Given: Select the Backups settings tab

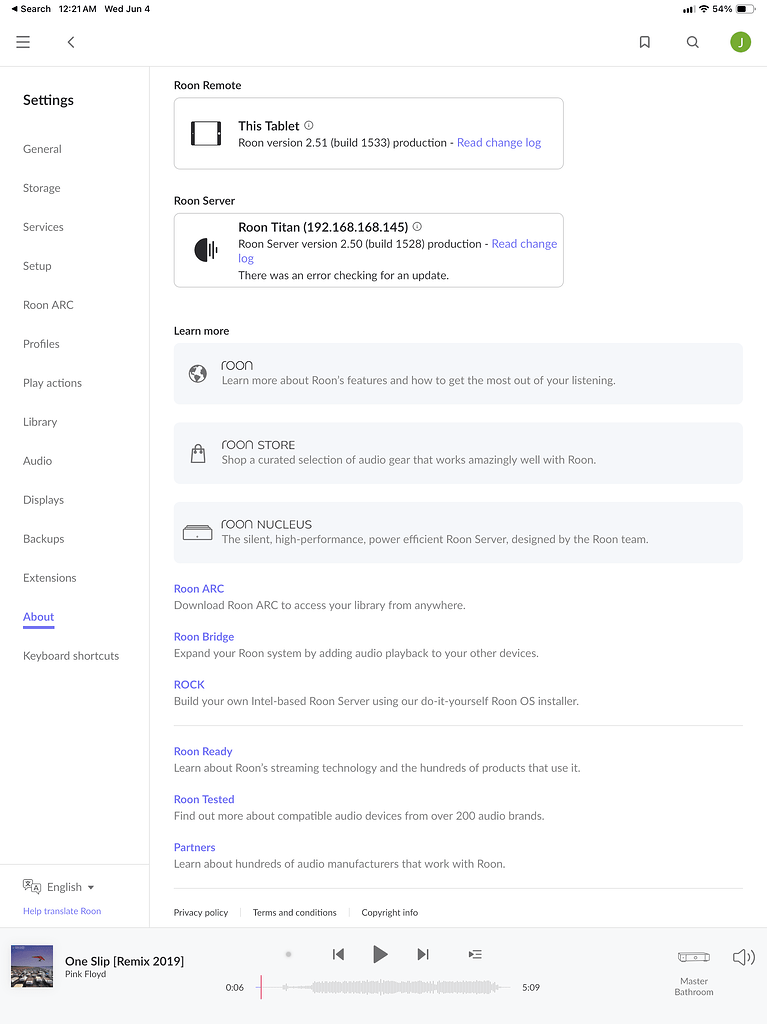Looking at the screenshot, I should click(x=43, y=538).
